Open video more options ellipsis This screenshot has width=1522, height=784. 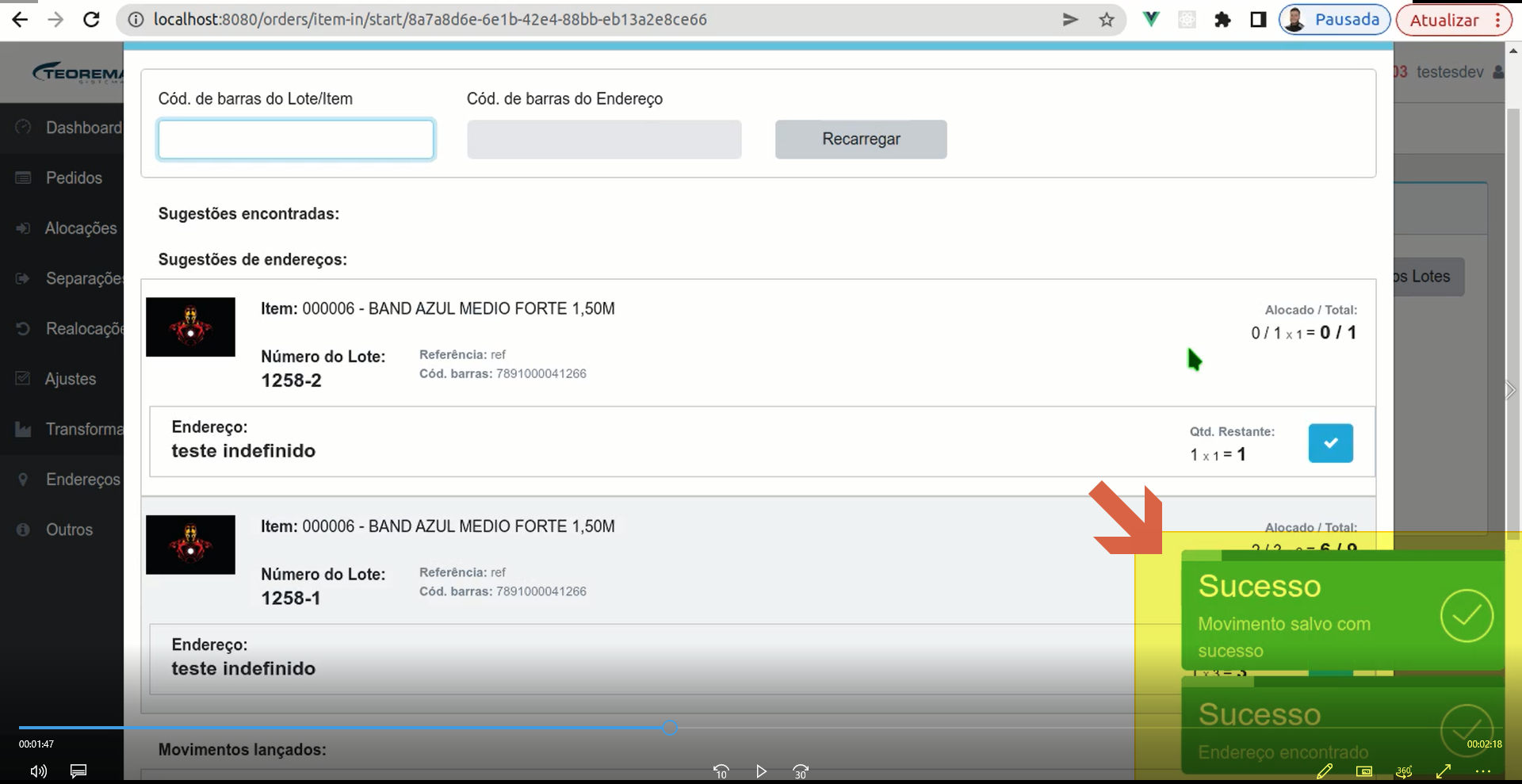[1483, 771]
